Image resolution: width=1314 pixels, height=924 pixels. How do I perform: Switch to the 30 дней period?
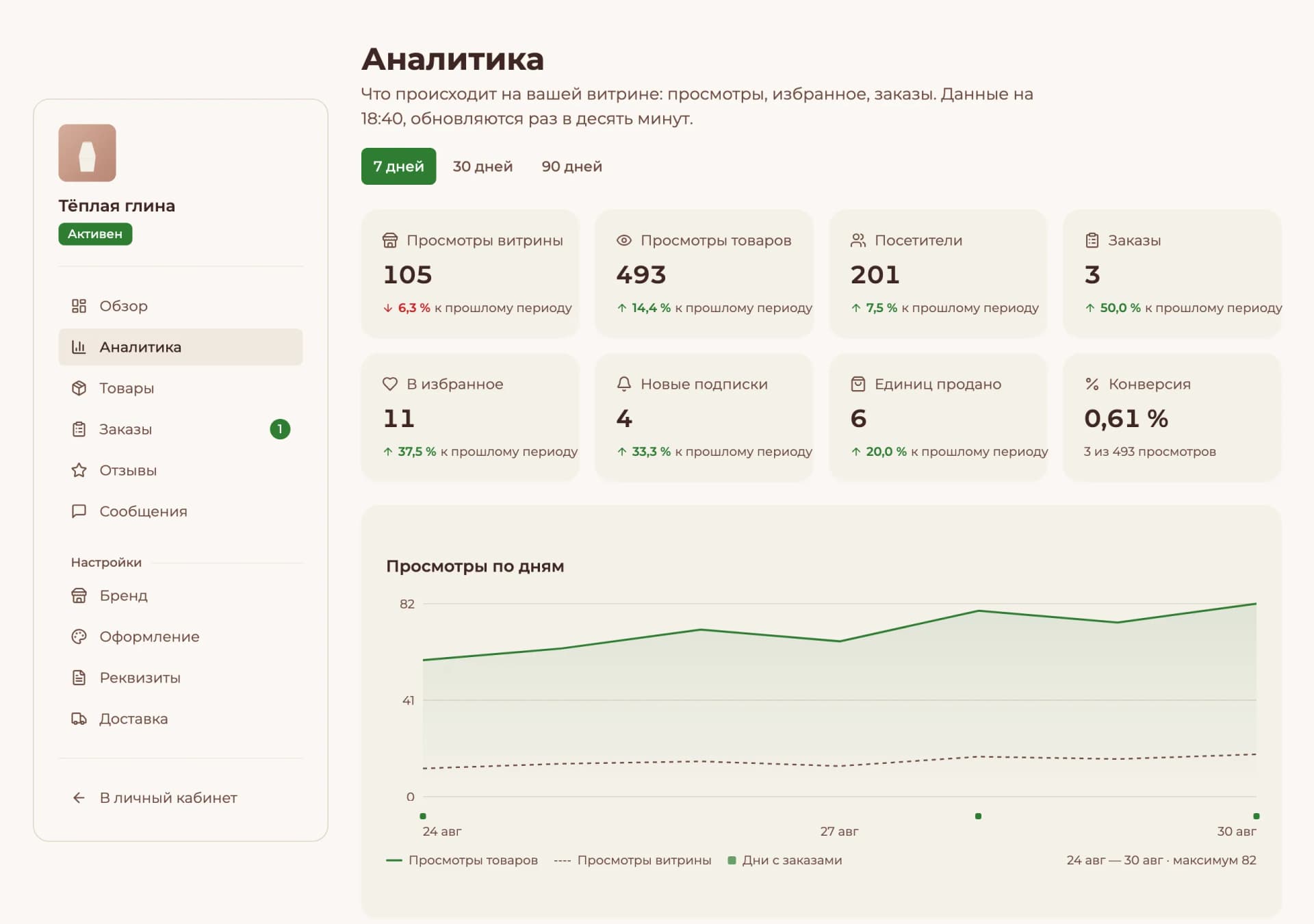pyautogui.click(x=482, y=166)
